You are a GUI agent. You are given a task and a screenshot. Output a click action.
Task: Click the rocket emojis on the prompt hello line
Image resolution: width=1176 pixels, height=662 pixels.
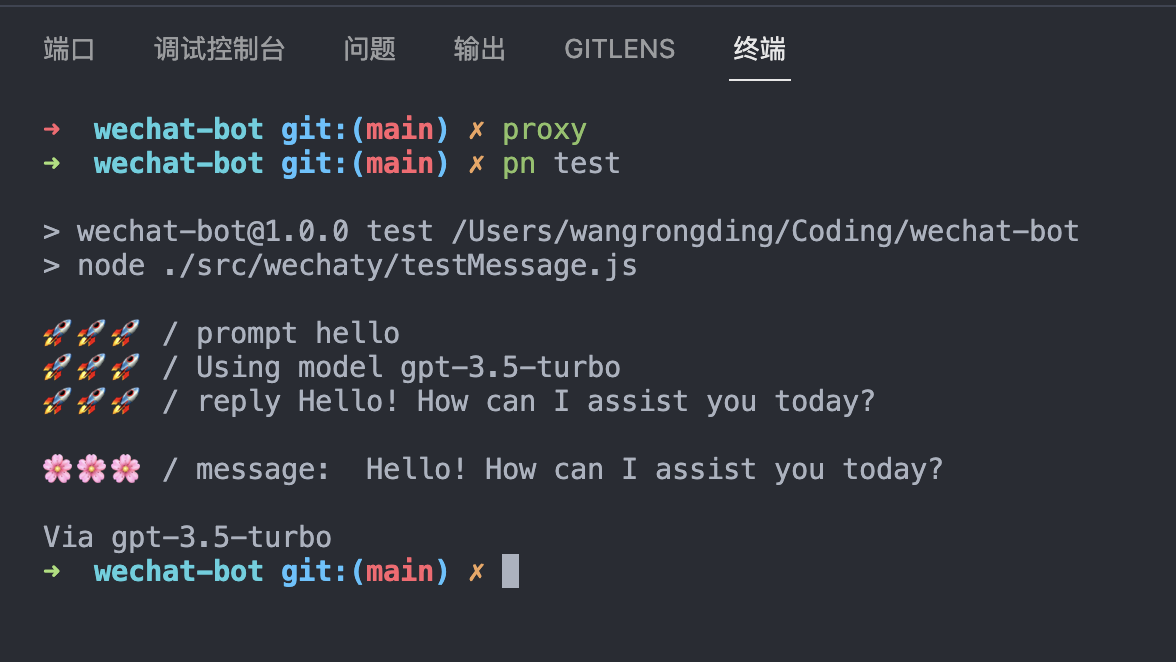(91, 334)
